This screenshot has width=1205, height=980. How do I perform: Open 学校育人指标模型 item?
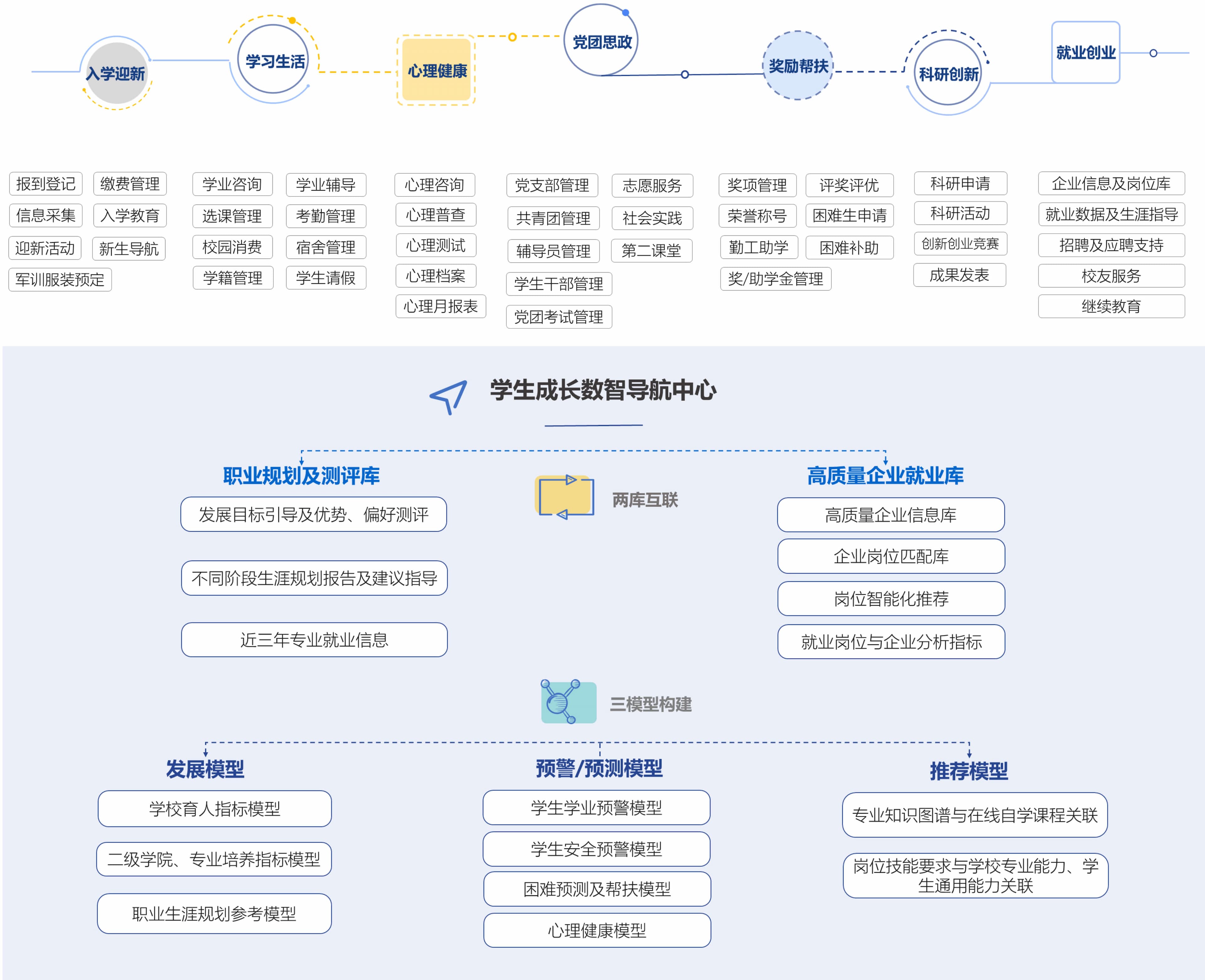[215, 809]
